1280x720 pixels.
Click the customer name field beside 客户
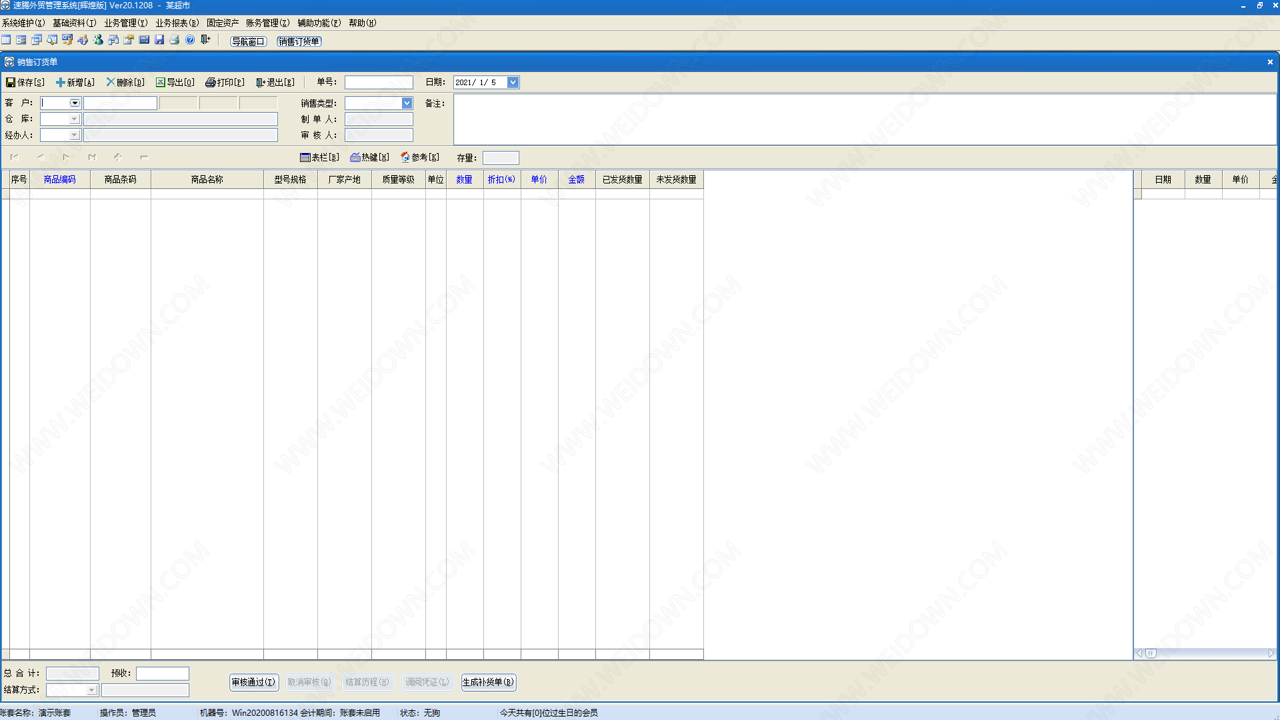point(120,103)
